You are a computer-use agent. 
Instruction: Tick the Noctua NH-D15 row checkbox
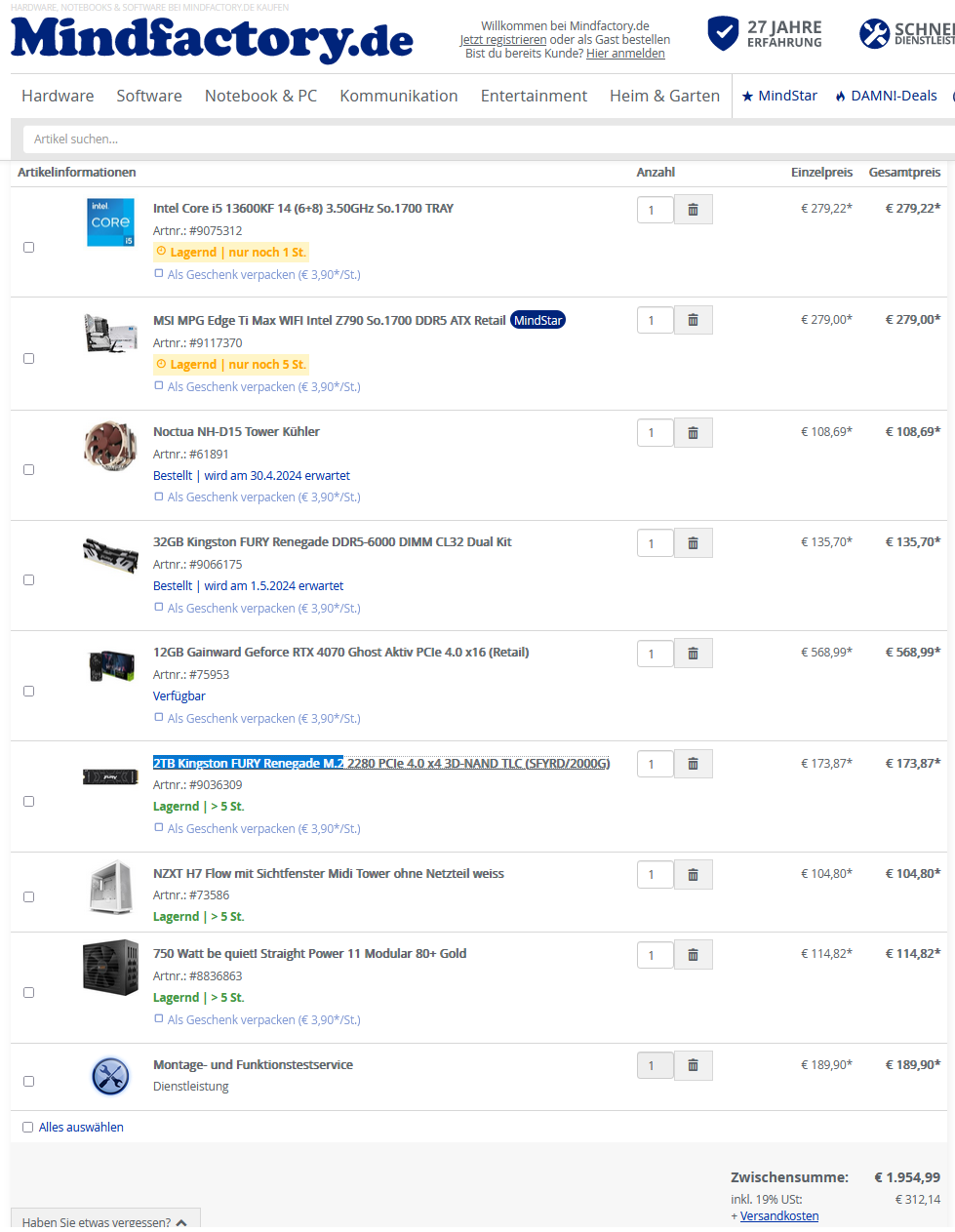tap(28, 470)
